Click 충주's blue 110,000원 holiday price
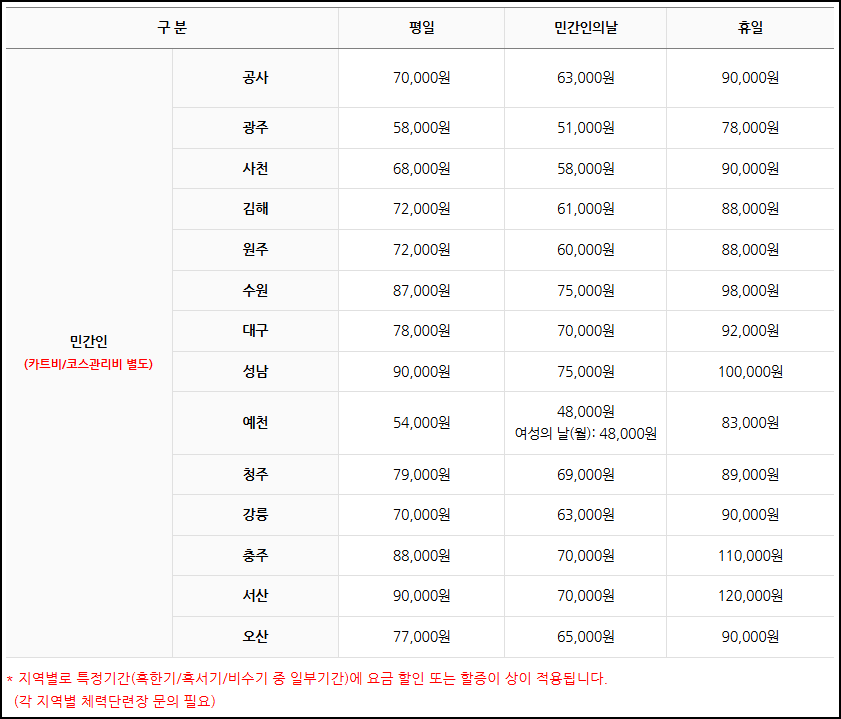Image resolution: width=841 pixels, height=719 pixels. point(750,555)
